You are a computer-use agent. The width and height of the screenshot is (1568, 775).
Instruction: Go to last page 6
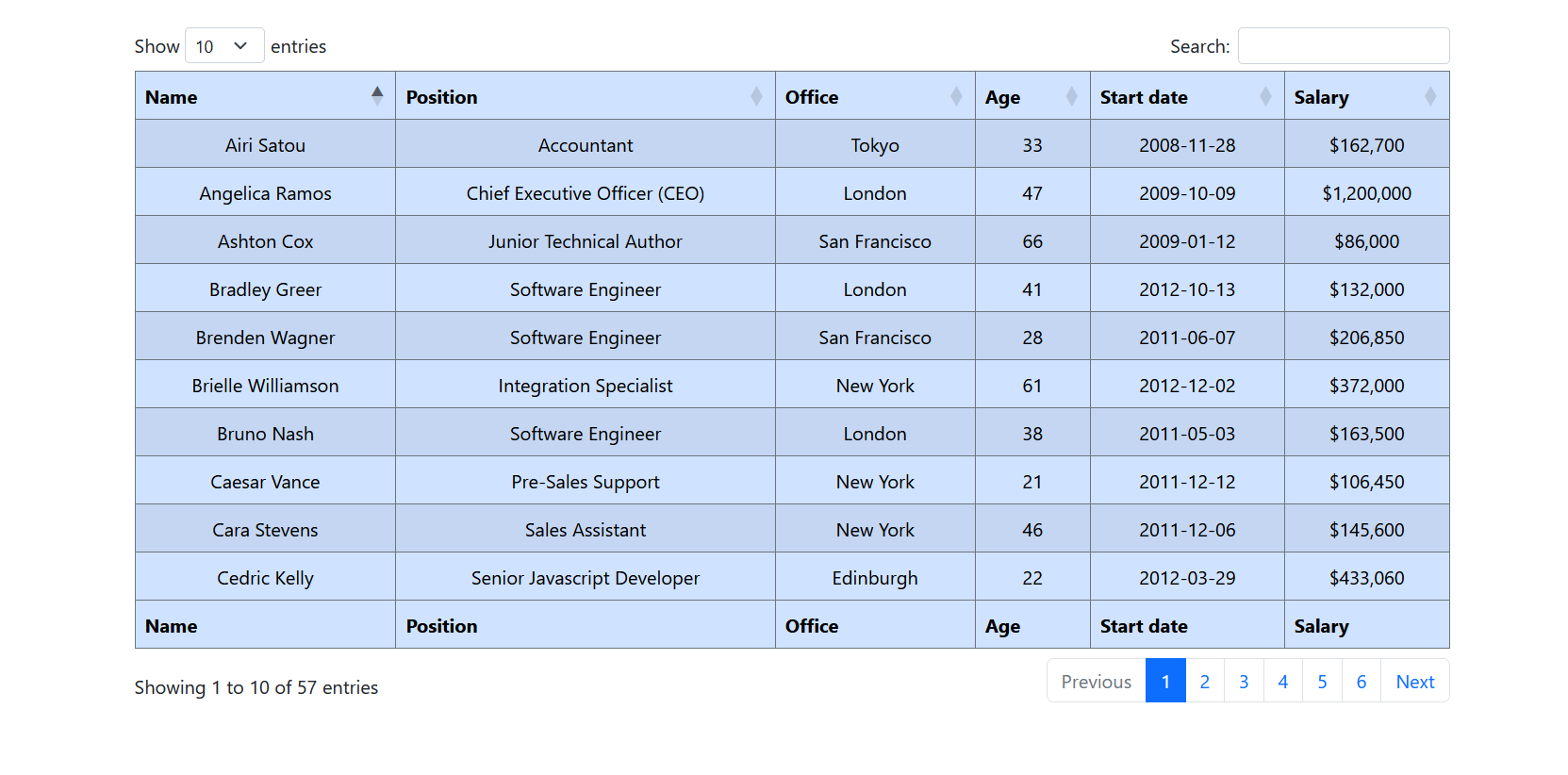tap(1361, 682)
